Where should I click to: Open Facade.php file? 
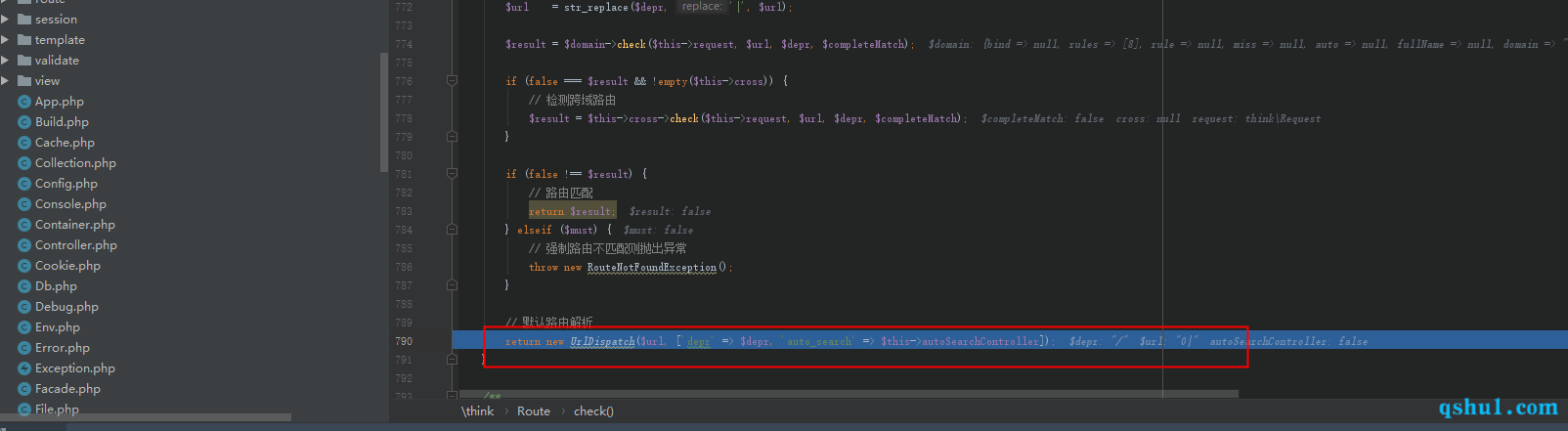pyautogui.click(x=67, y=389)
